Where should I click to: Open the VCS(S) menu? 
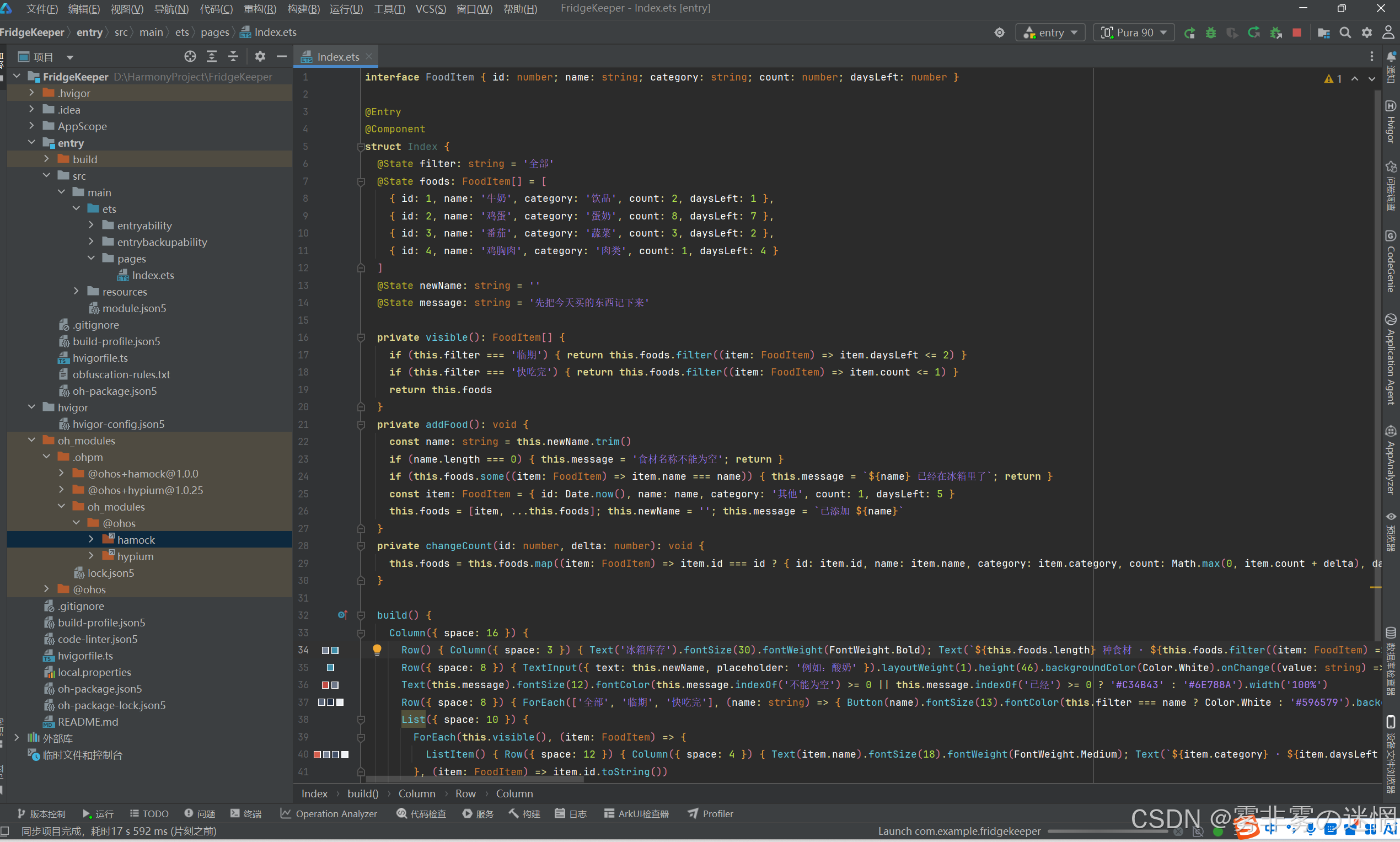431,9
